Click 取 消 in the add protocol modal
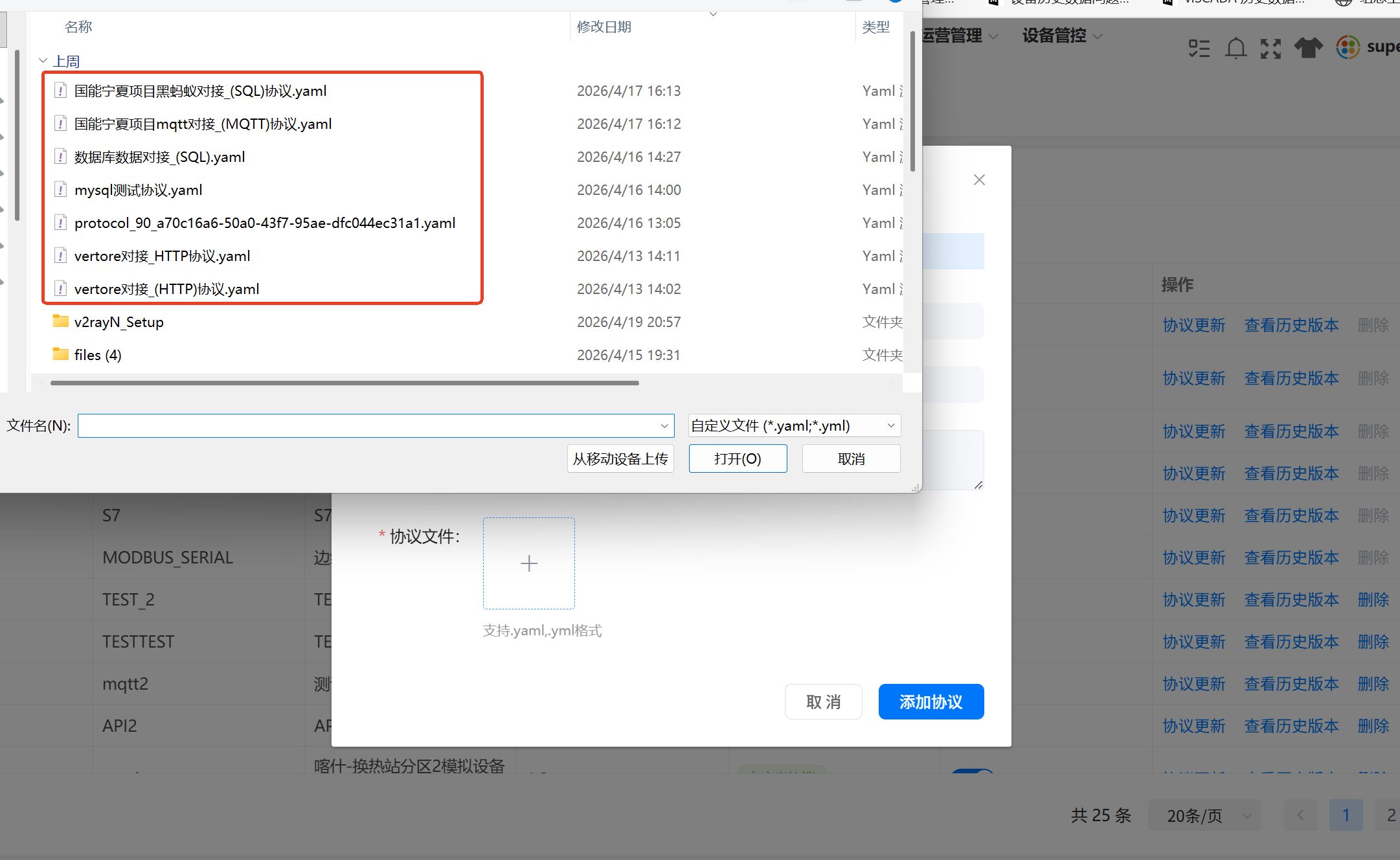The width and height of the screenshot is (1400, 860). (823, 701)
